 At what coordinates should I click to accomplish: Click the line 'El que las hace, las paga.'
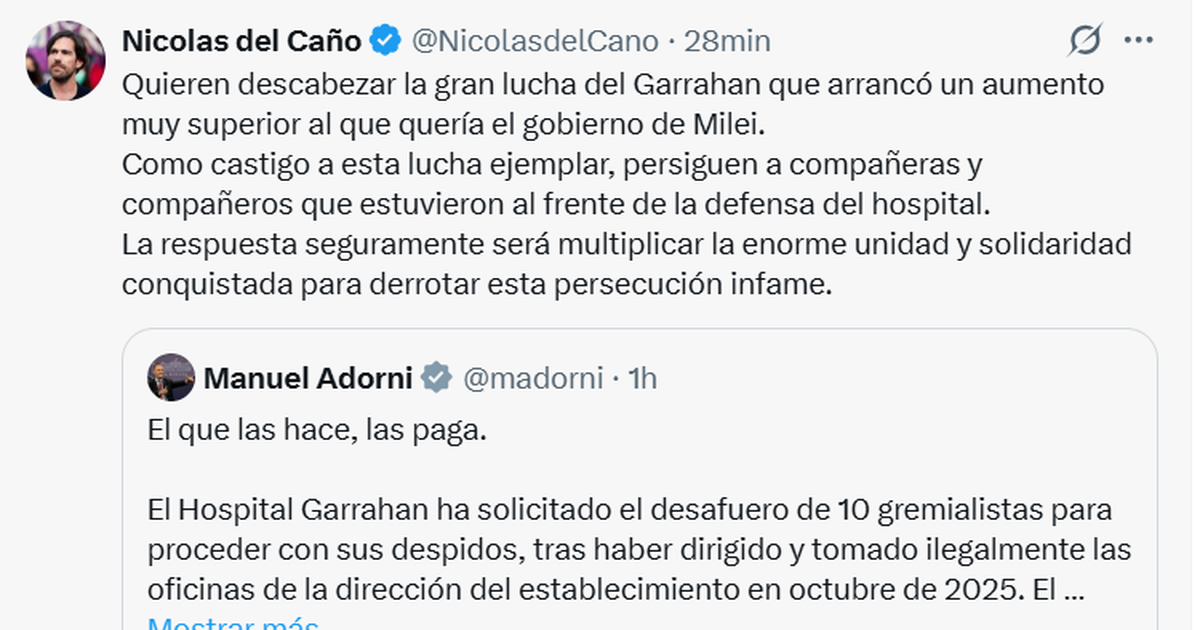click(x=315, y=432)
